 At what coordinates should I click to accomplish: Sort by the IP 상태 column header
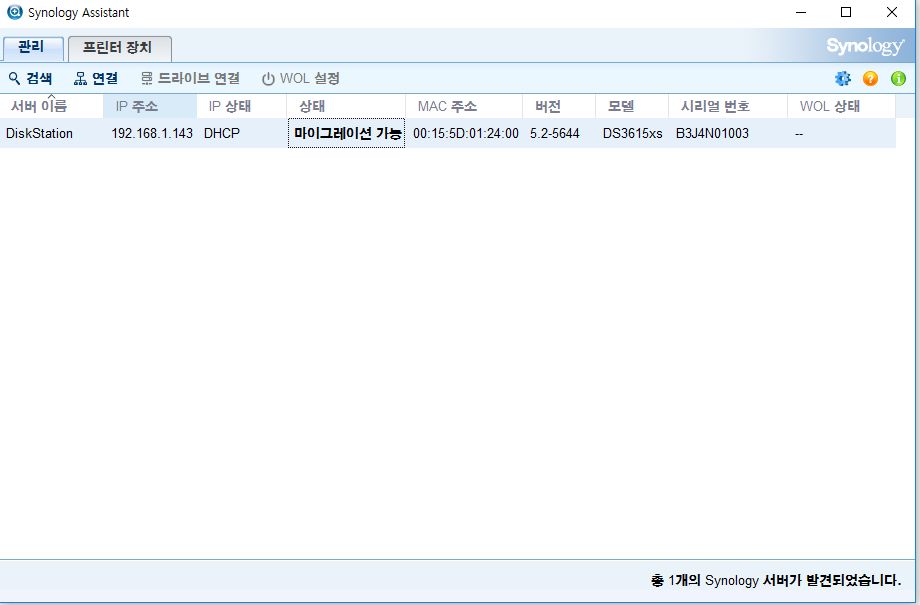pos(242,106)
